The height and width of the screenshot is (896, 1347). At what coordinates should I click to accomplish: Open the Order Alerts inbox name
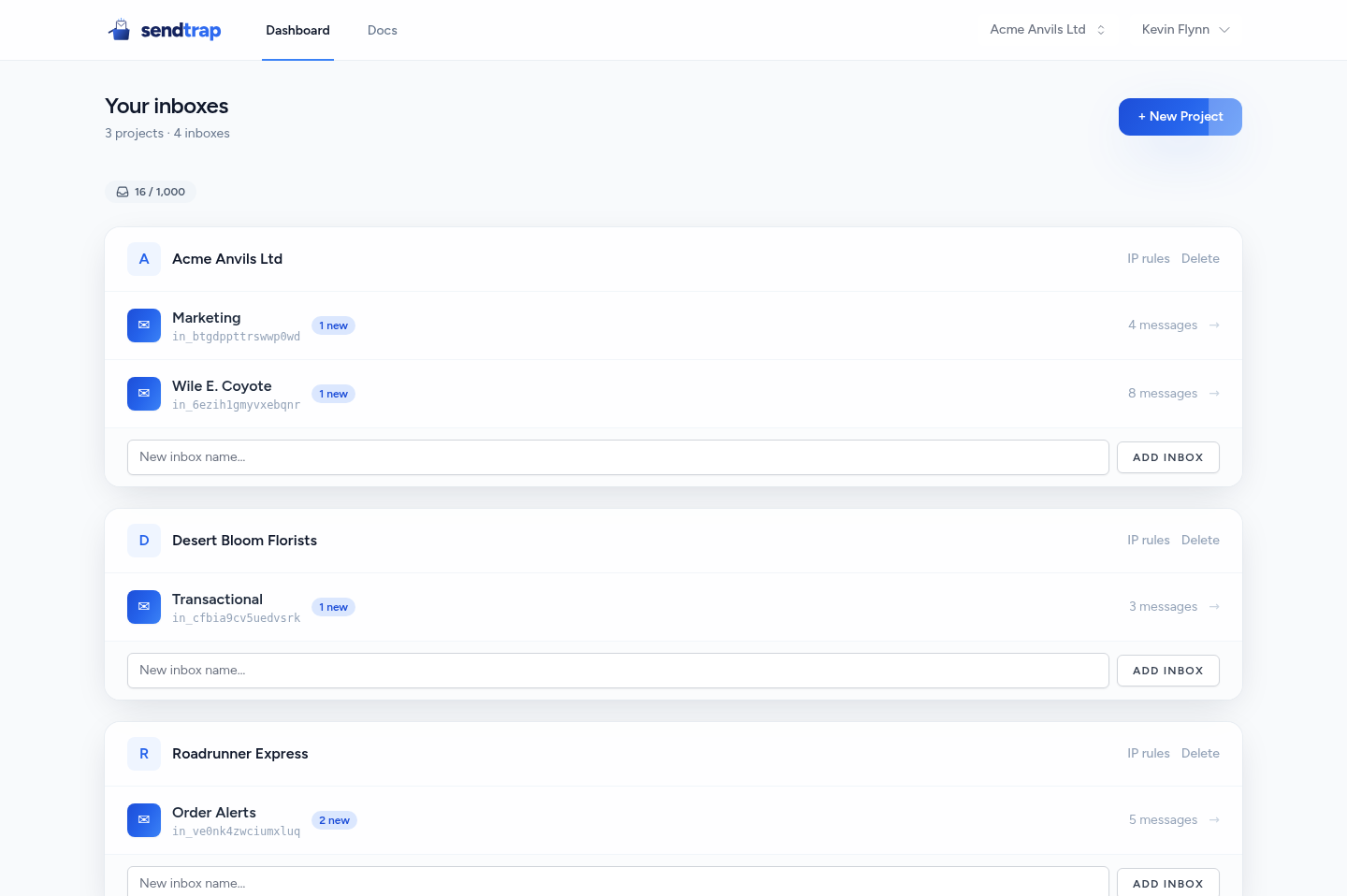(x=214, y=813)
